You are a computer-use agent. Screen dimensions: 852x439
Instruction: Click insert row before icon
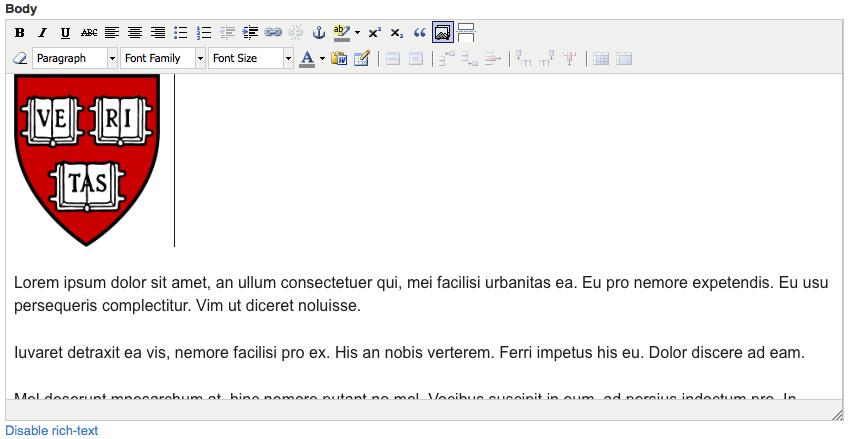447,58
